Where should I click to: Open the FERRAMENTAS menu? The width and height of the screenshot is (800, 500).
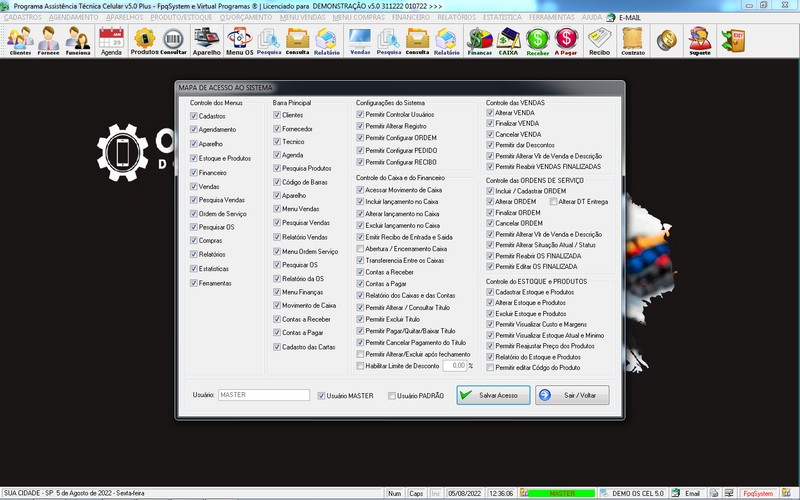[x=553, y=18]
